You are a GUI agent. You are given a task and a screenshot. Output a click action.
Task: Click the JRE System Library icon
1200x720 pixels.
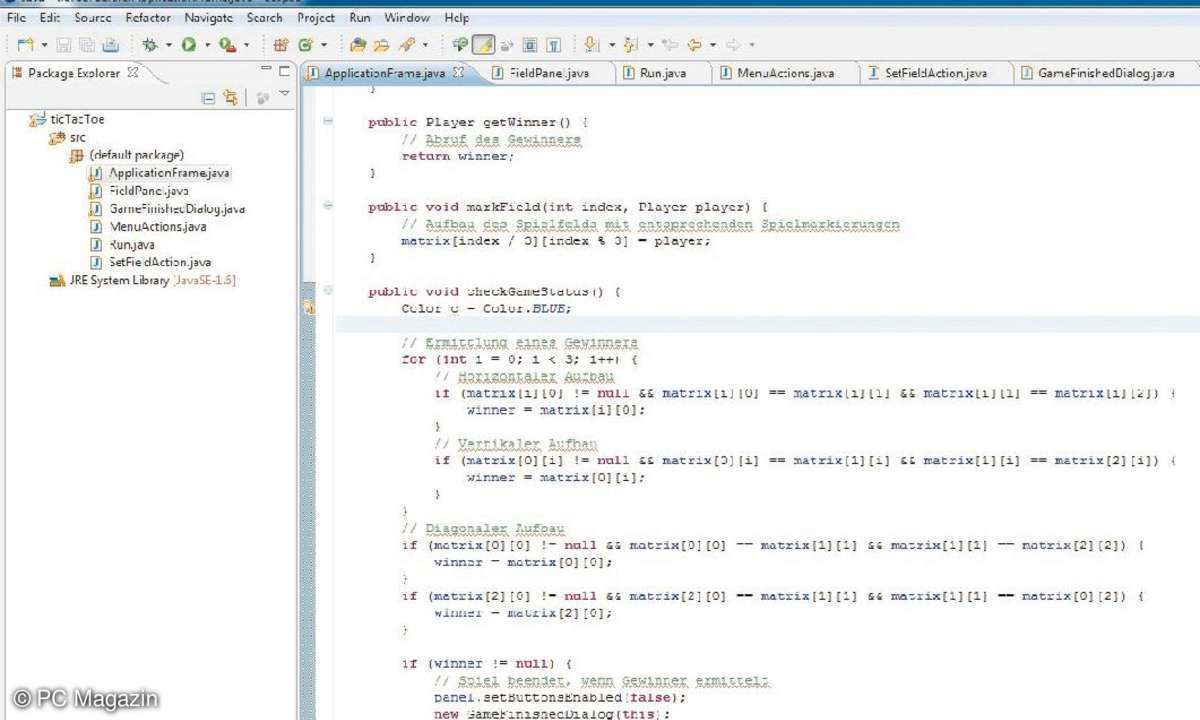tap(57, 280)
